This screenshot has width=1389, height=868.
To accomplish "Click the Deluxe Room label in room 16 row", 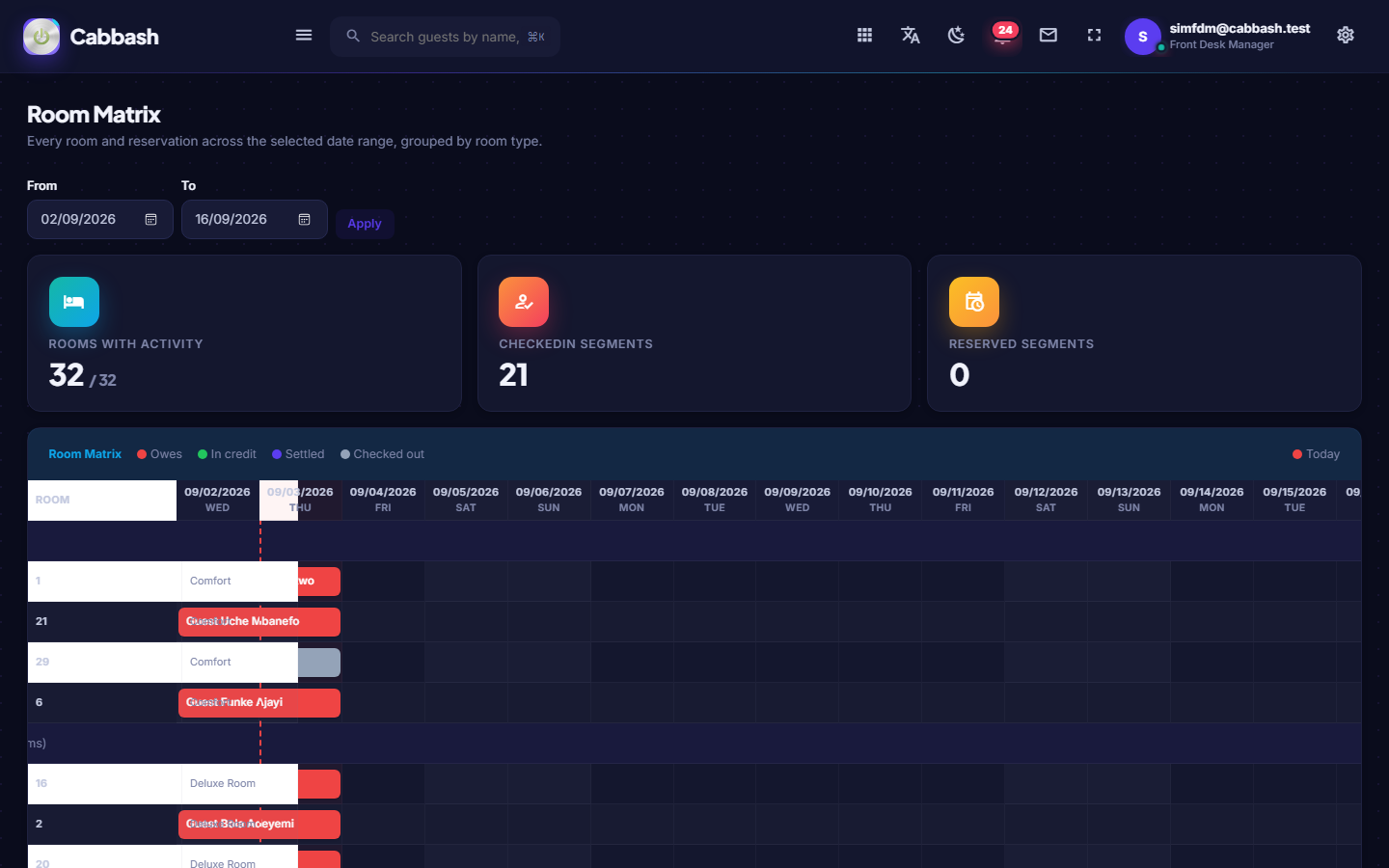I will [x=223, y=784].
